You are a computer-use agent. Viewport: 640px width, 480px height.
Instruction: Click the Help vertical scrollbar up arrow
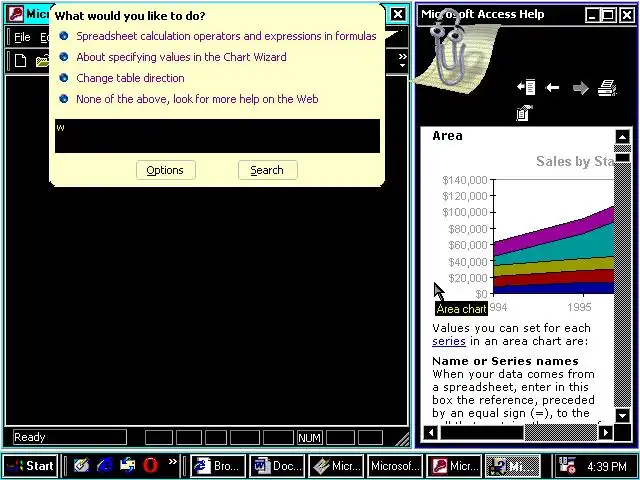tap(622, 137)
